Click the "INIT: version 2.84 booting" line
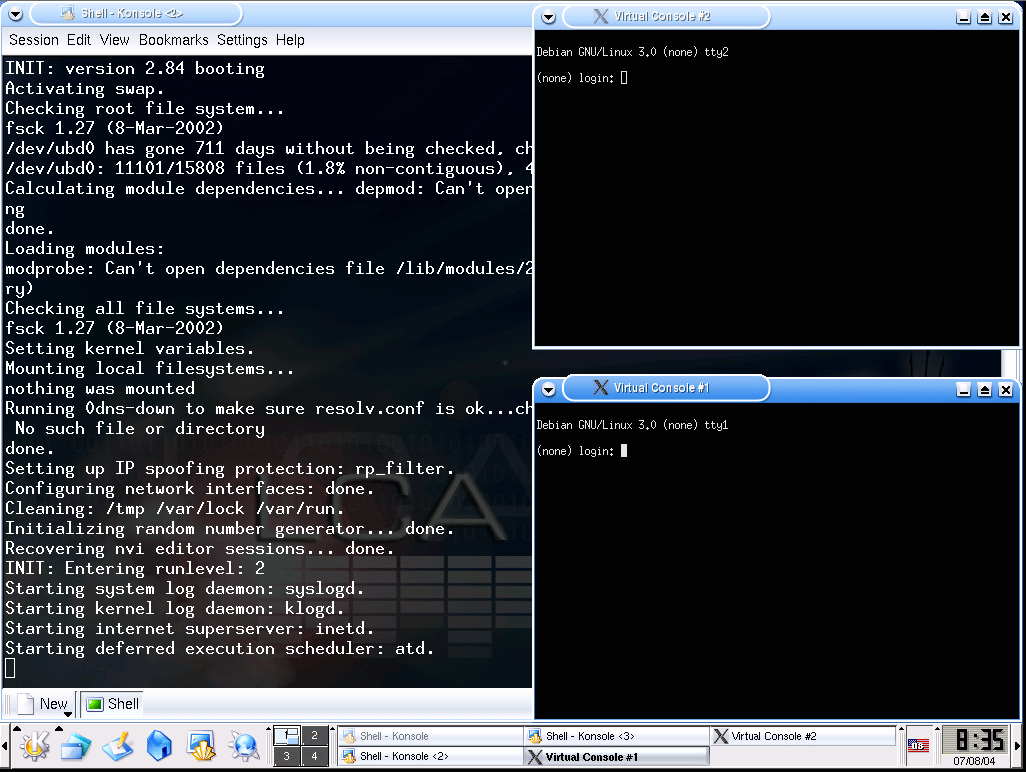Image resolution: width=1026 pixels, height=772 pixels. 135,68
